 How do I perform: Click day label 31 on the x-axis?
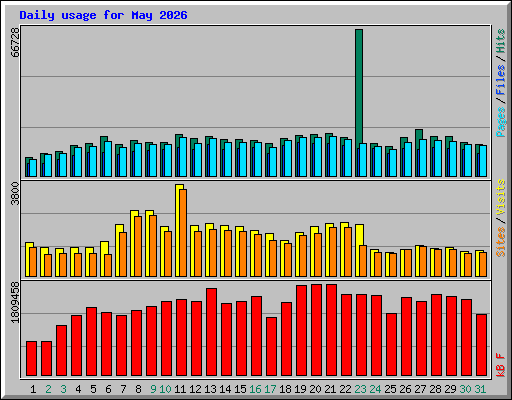[x=480, y=389]
